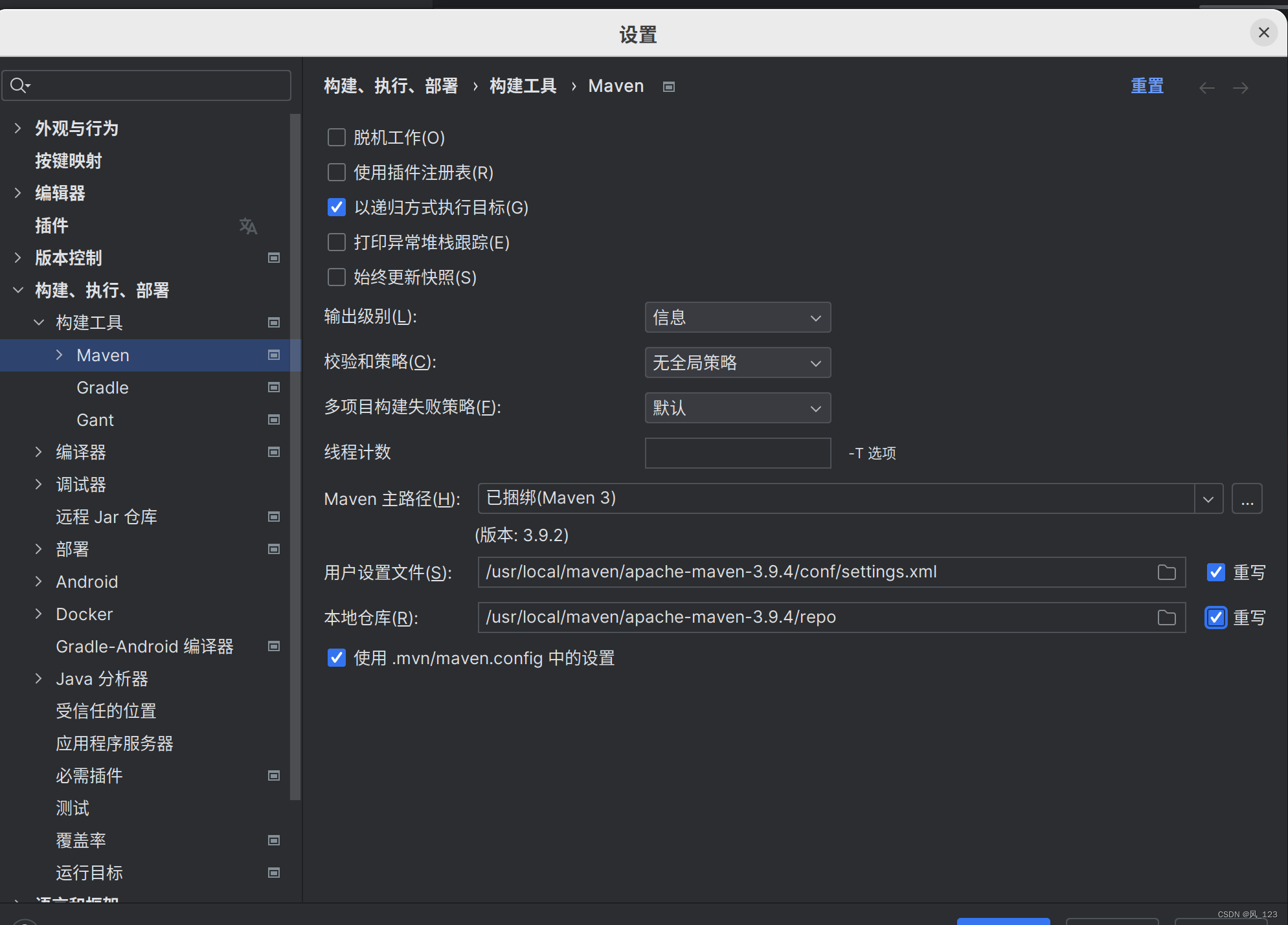Click the settings tree vertical scrollbar
This screenshot has height=925, width=1288.
coord(295,456)
